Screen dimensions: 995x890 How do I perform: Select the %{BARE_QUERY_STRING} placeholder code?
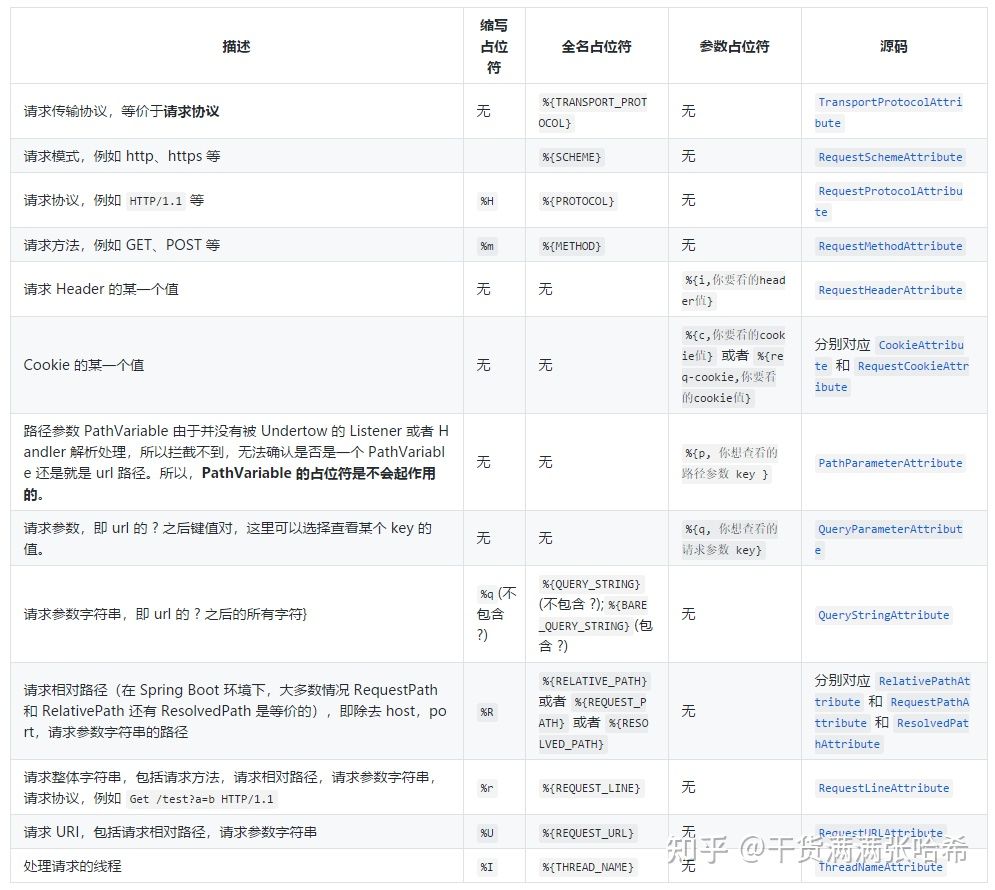[x=594, y=615]
